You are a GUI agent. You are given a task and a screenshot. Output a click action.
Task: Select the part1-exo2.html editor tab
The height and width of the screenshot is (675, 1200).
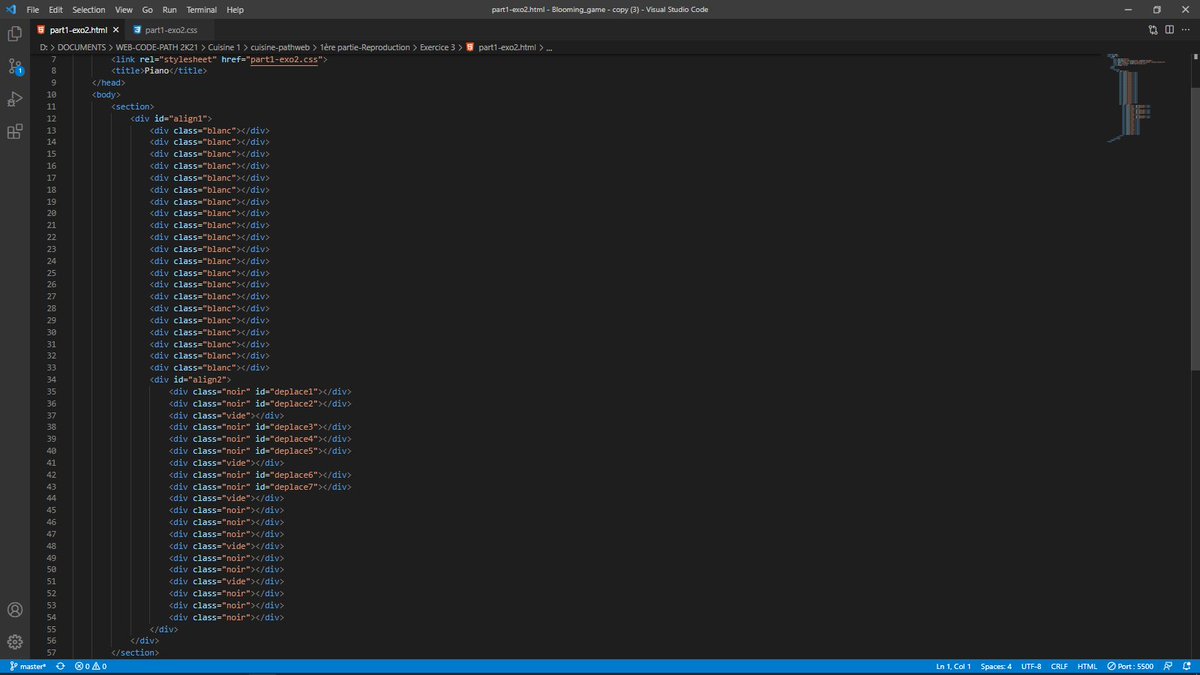coord(78,30)
